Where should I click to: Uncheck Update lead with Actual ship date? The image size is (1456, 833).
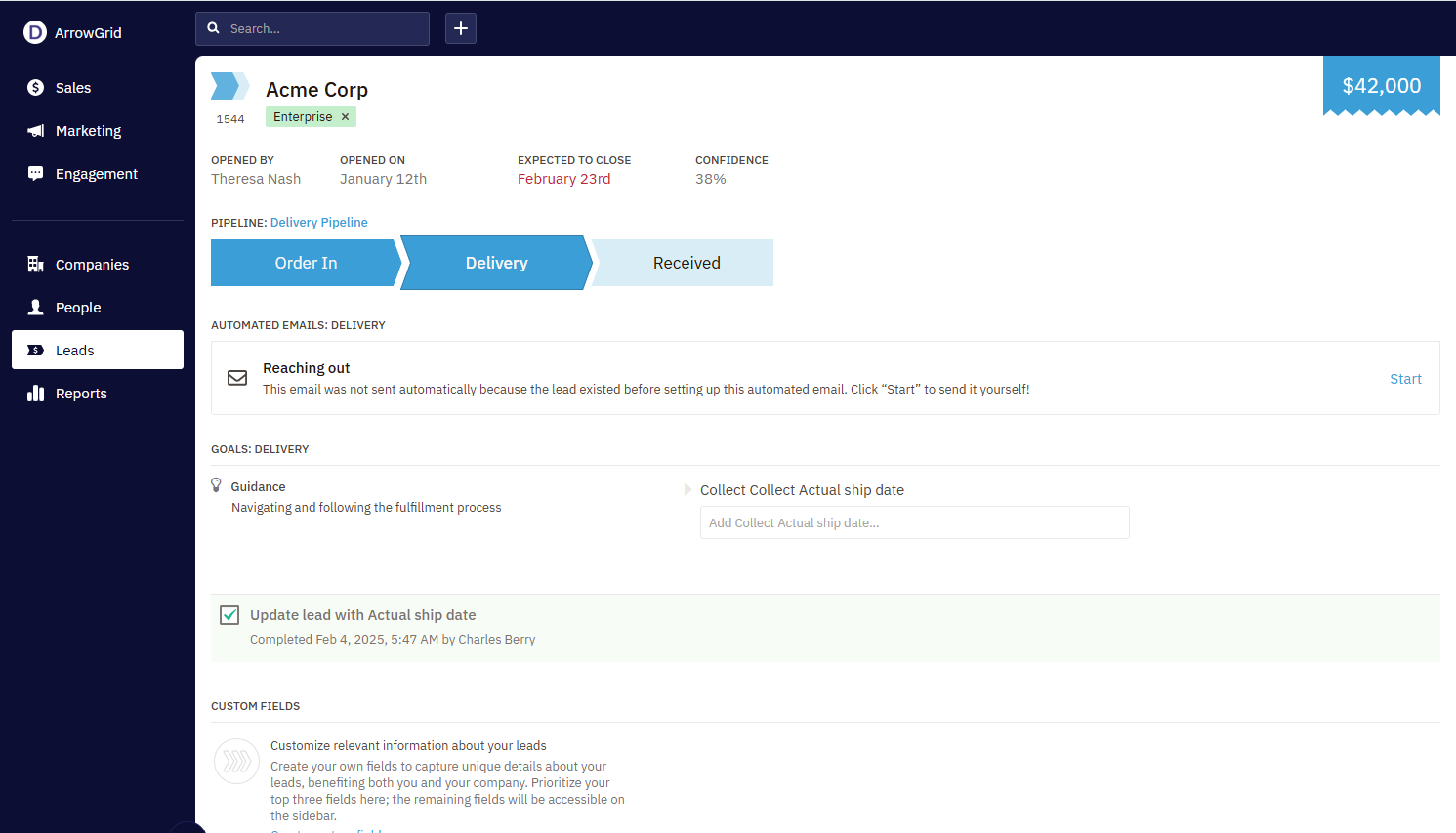(x=229, y=614)
